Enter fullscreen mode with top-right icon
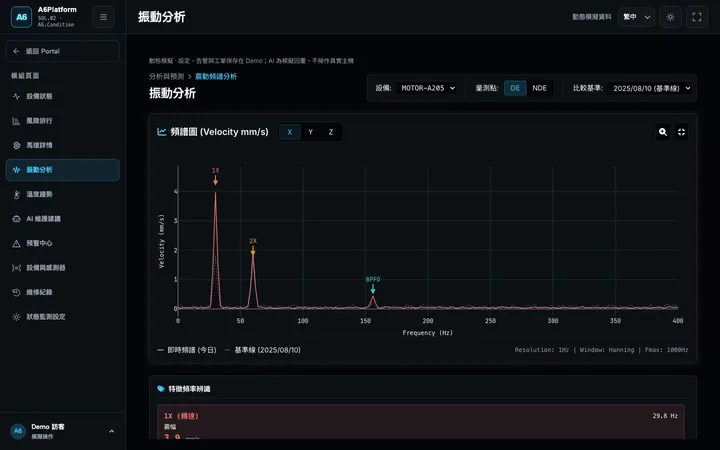This screenshot has width=720, height=450. [697, 17]
